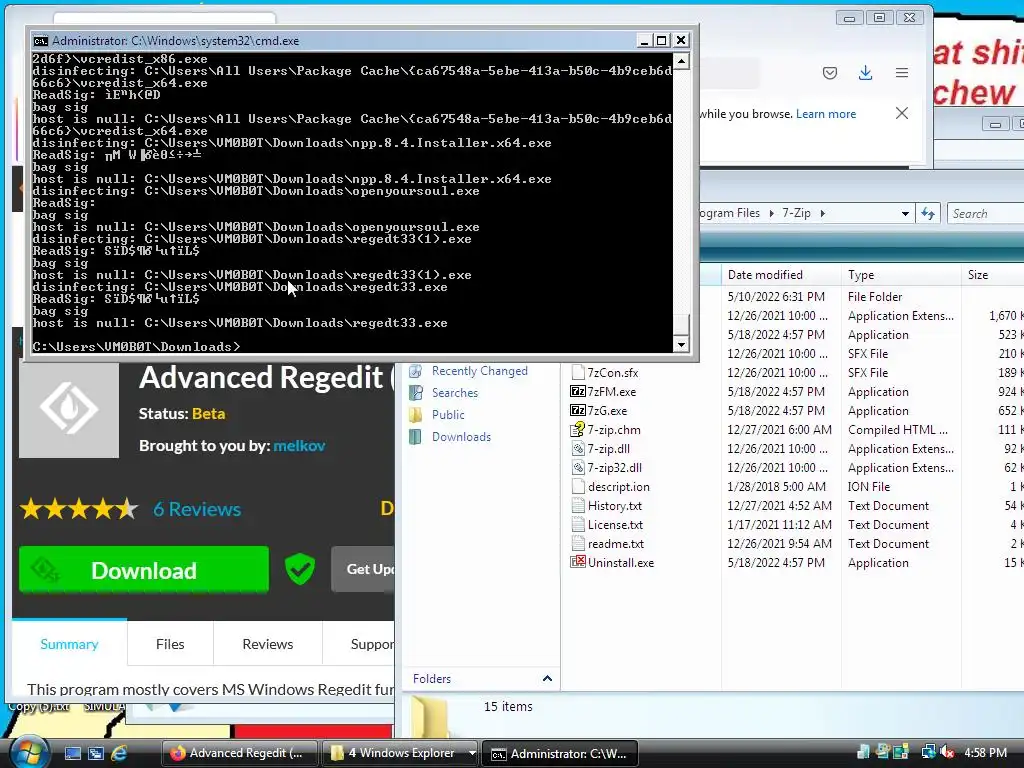
Task: Switch to Administrator cmd taskbar button
Action: (560, 753)
